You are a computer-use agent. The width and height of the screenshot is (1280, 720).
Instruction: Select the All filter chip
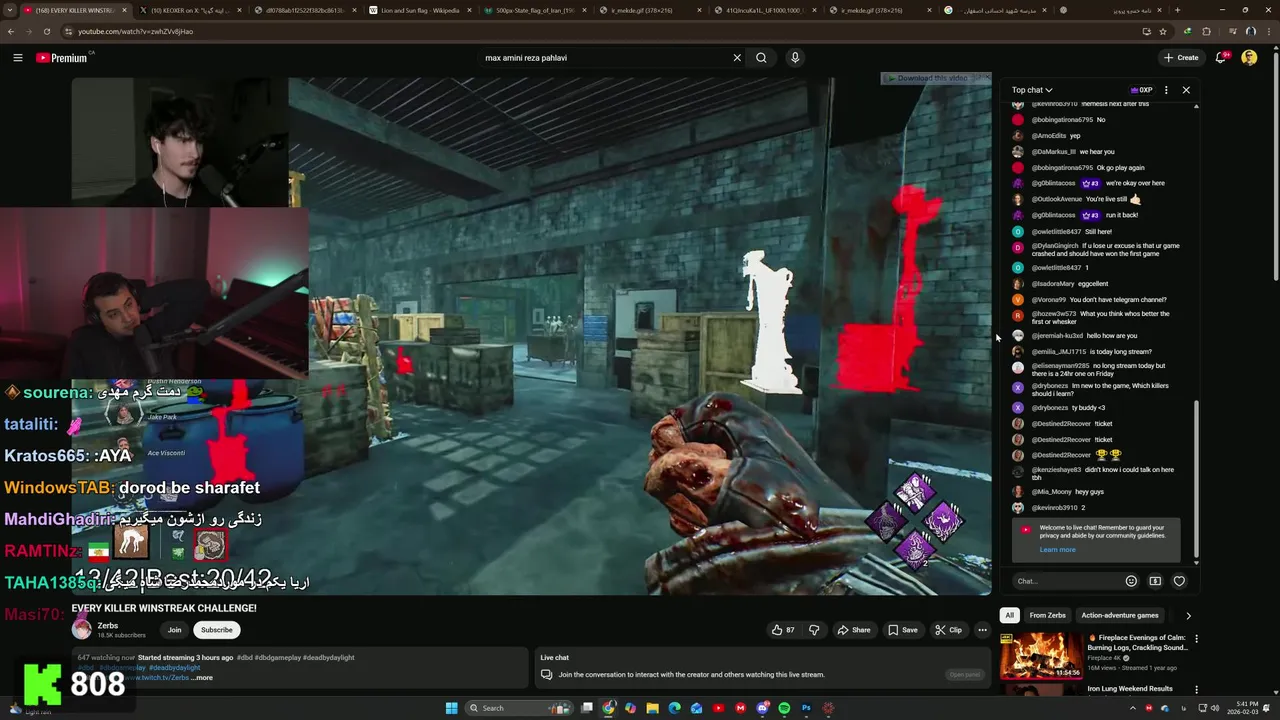[1009, 616]
